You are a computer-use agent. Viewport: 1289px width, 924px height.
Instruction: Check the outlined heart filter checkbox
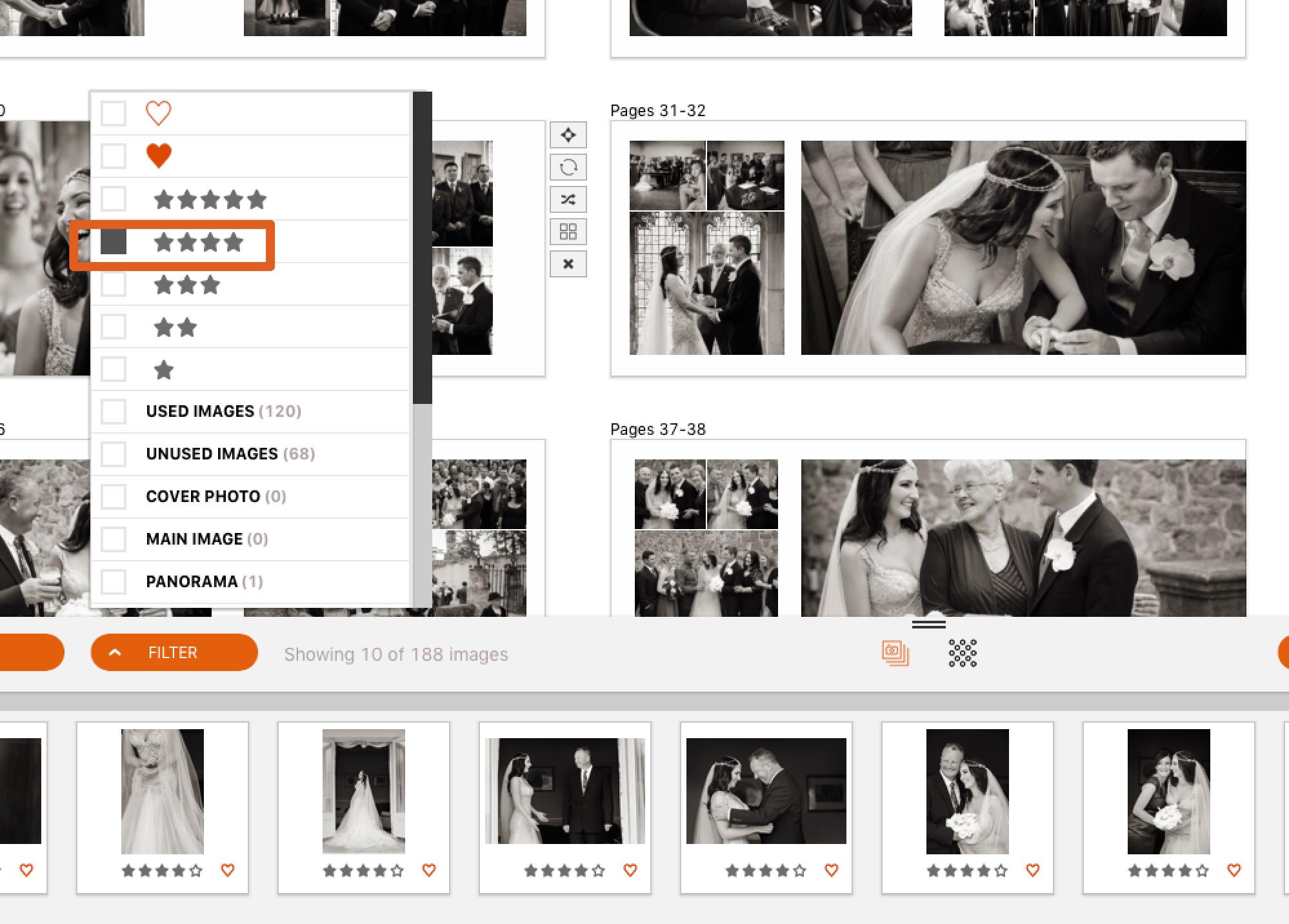[x=114, y=113]
